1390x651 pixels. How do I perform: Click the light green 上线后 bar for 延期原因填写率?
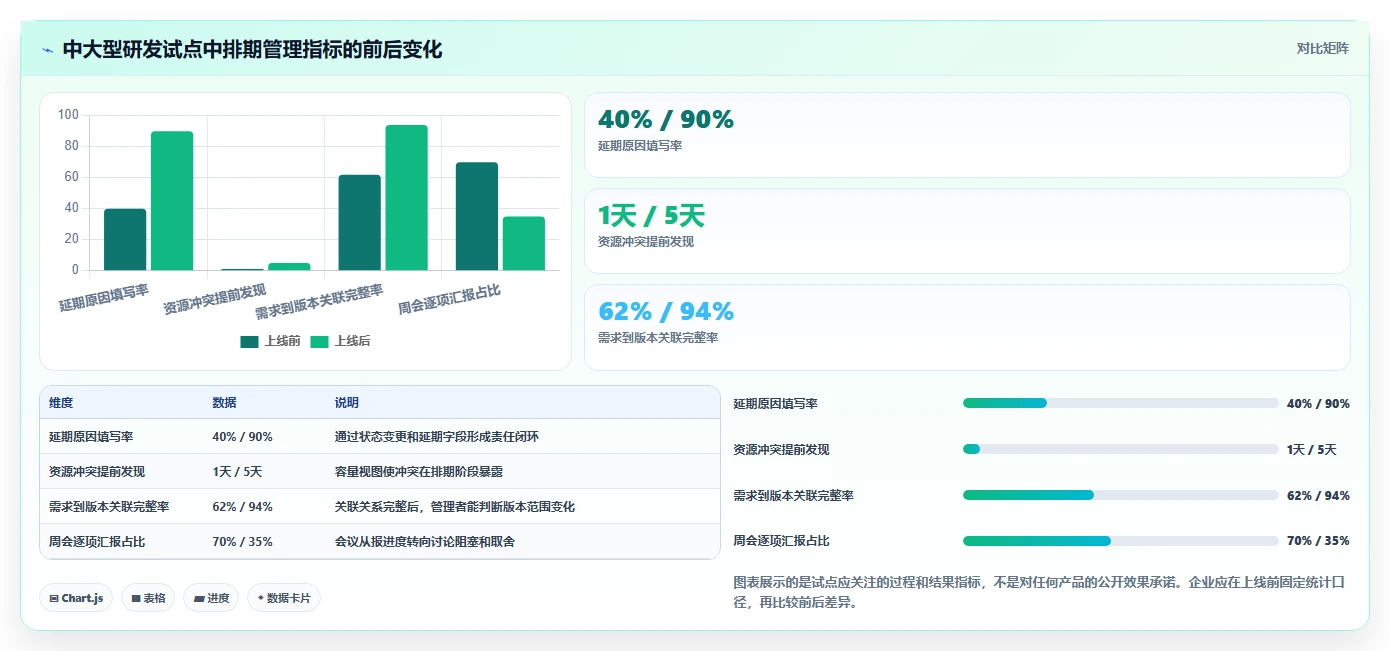pyautogui.click(x=172, y=200)
